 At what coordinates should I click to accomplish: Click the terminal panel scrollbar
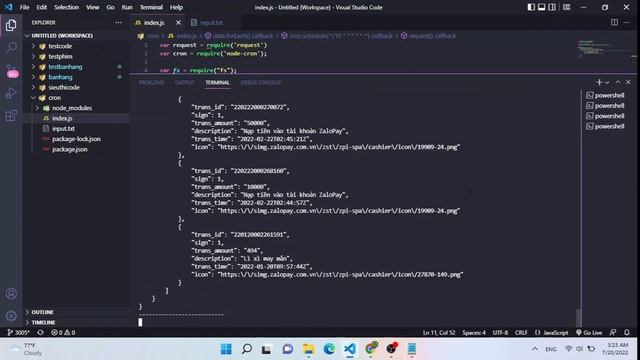pos(578,317)
